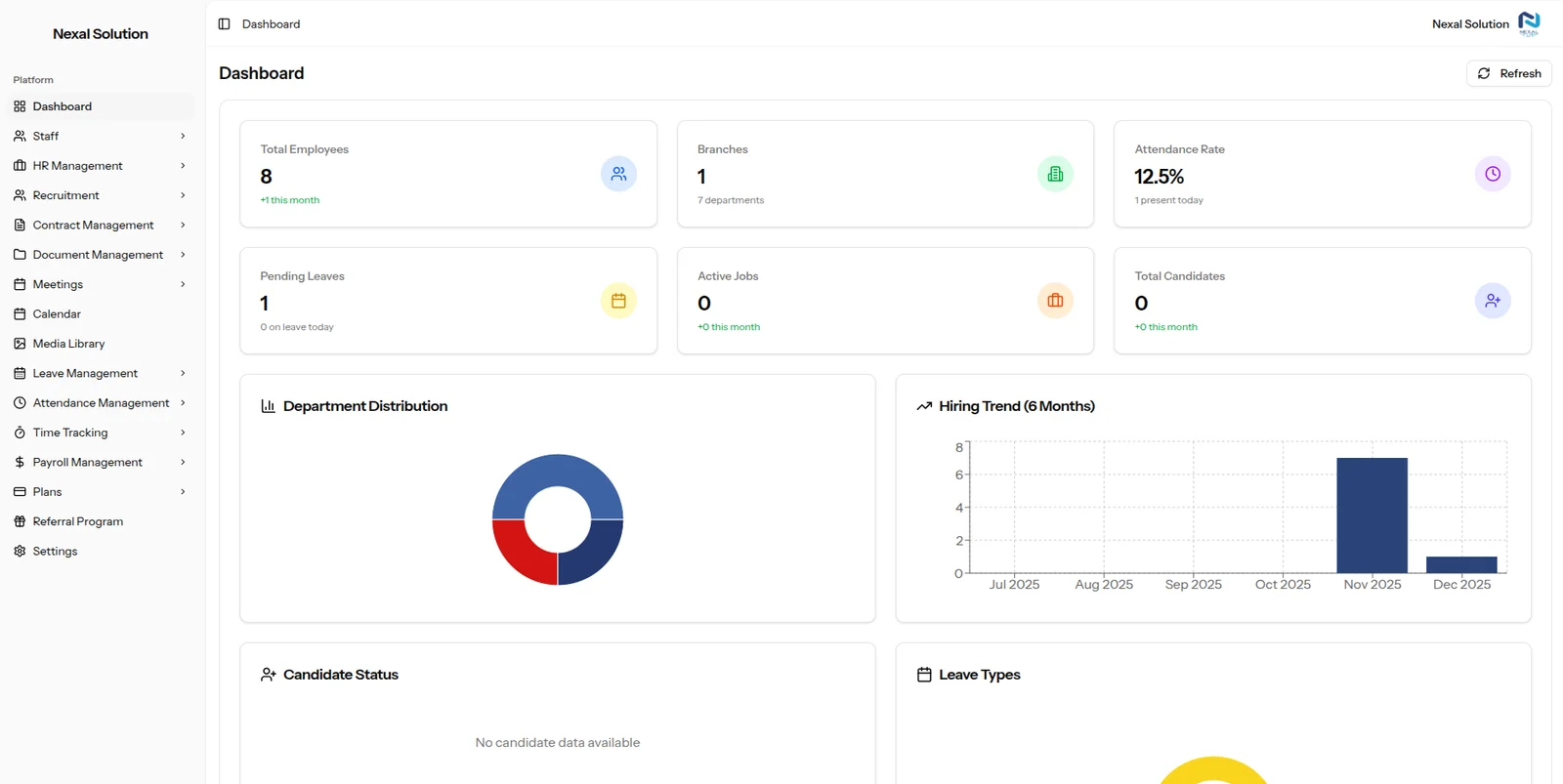1563x784 pixels.
Task: Expand the Document Management chevron
Action: (183, 255)
